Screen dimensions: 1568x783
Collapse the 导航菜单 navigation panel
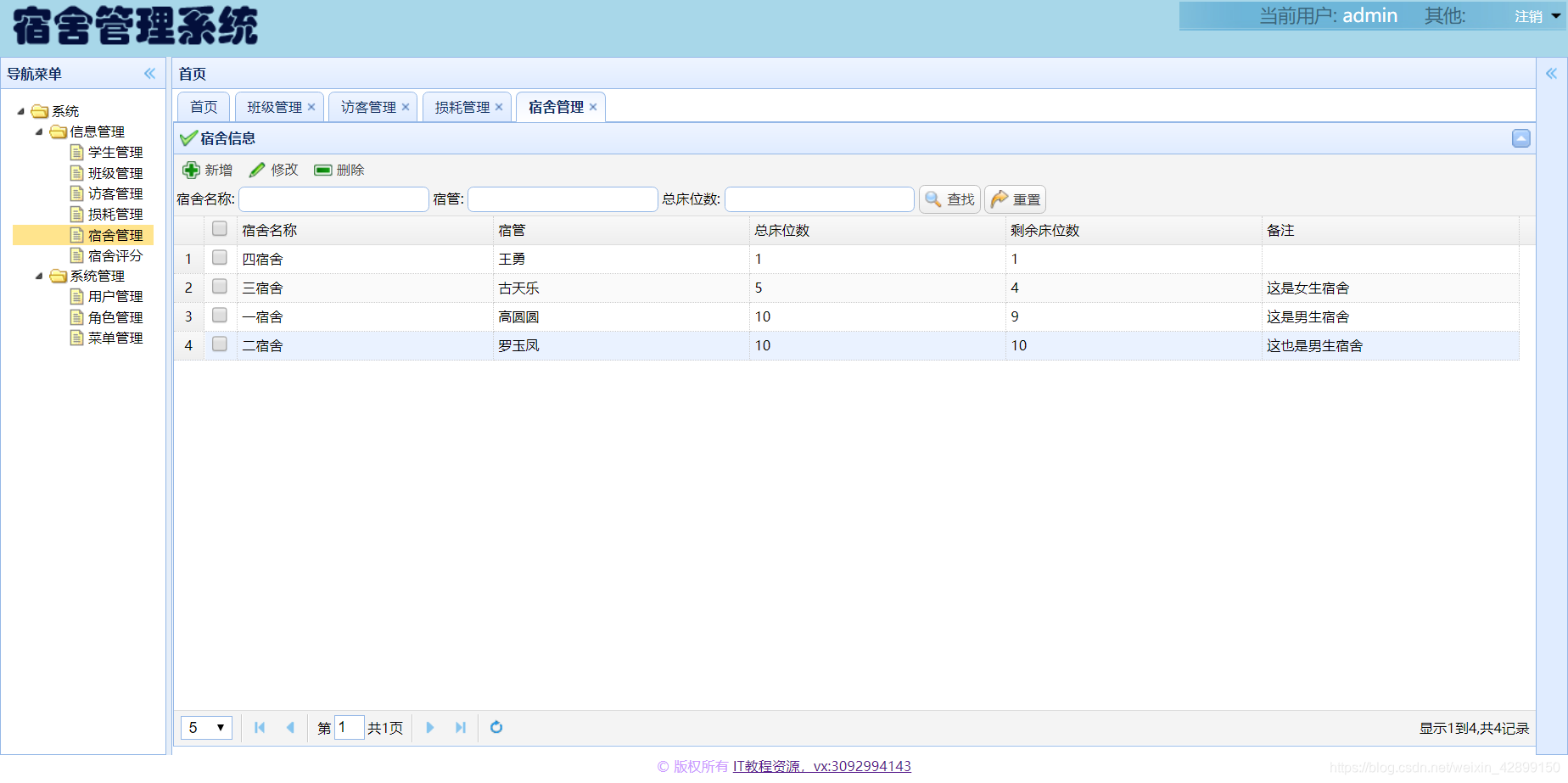click(150, 74)
